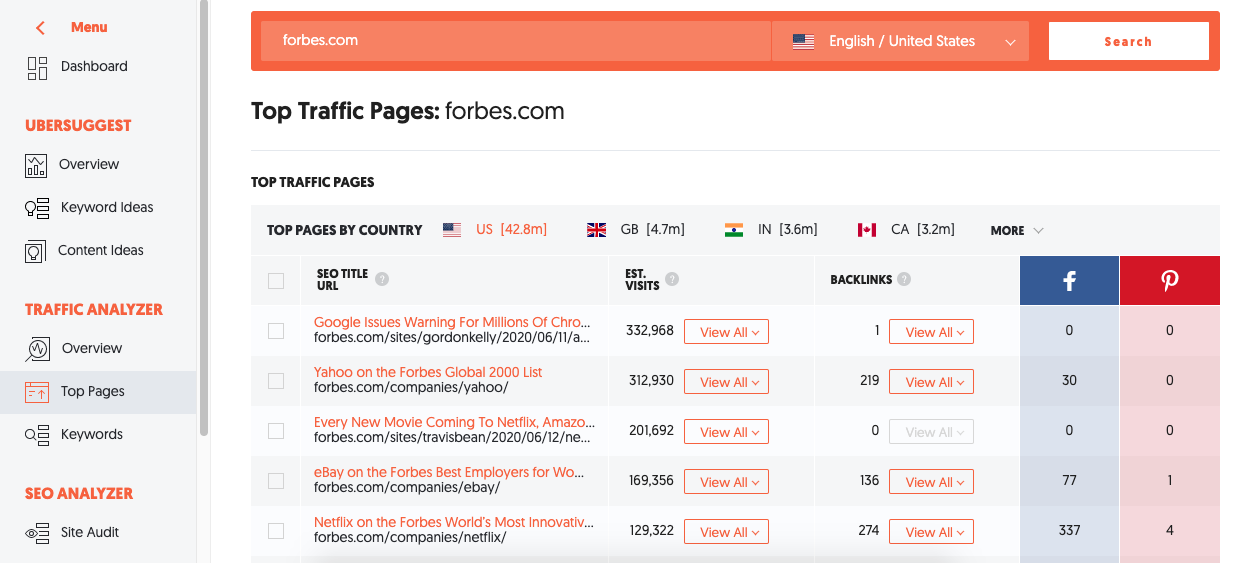Open visits View All for 169,356 row

(x=726, y=482)
